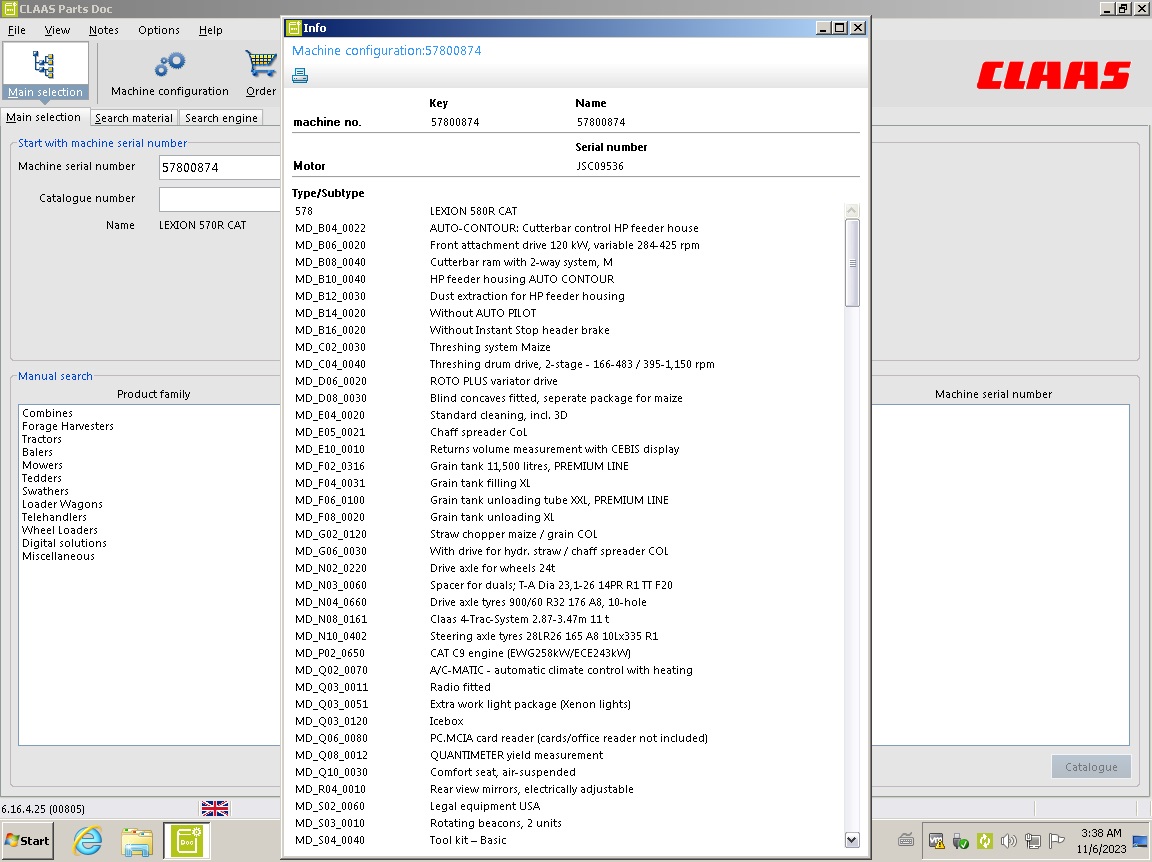
Task: Open the green update tray icon
Action: click(984, 841)
